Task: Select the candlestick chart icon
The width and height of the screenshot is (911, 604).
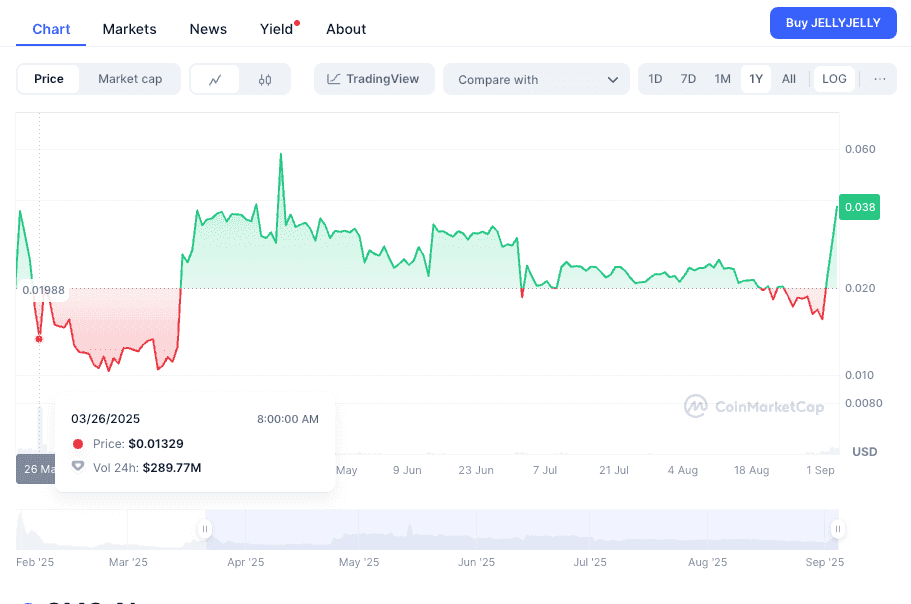Action: (265, 80)
